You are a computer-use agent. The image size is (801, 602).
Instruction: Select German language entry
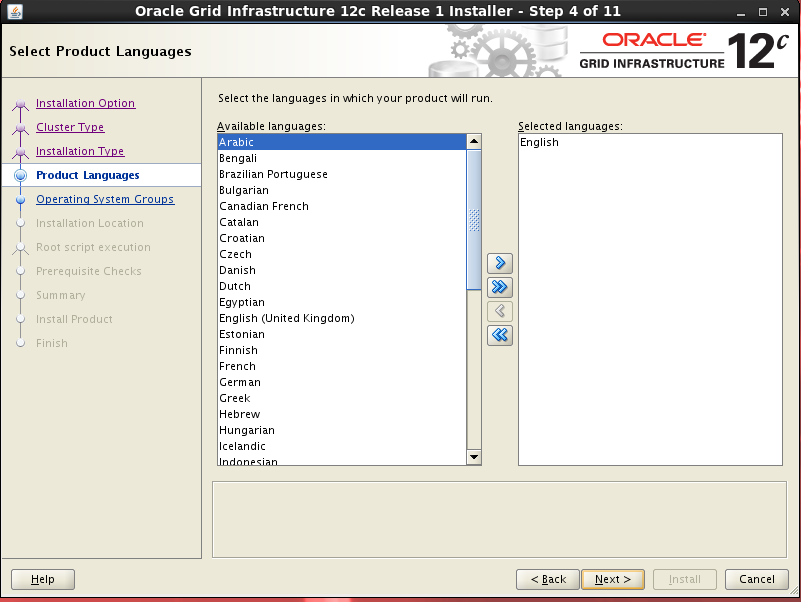click(342, 382)
